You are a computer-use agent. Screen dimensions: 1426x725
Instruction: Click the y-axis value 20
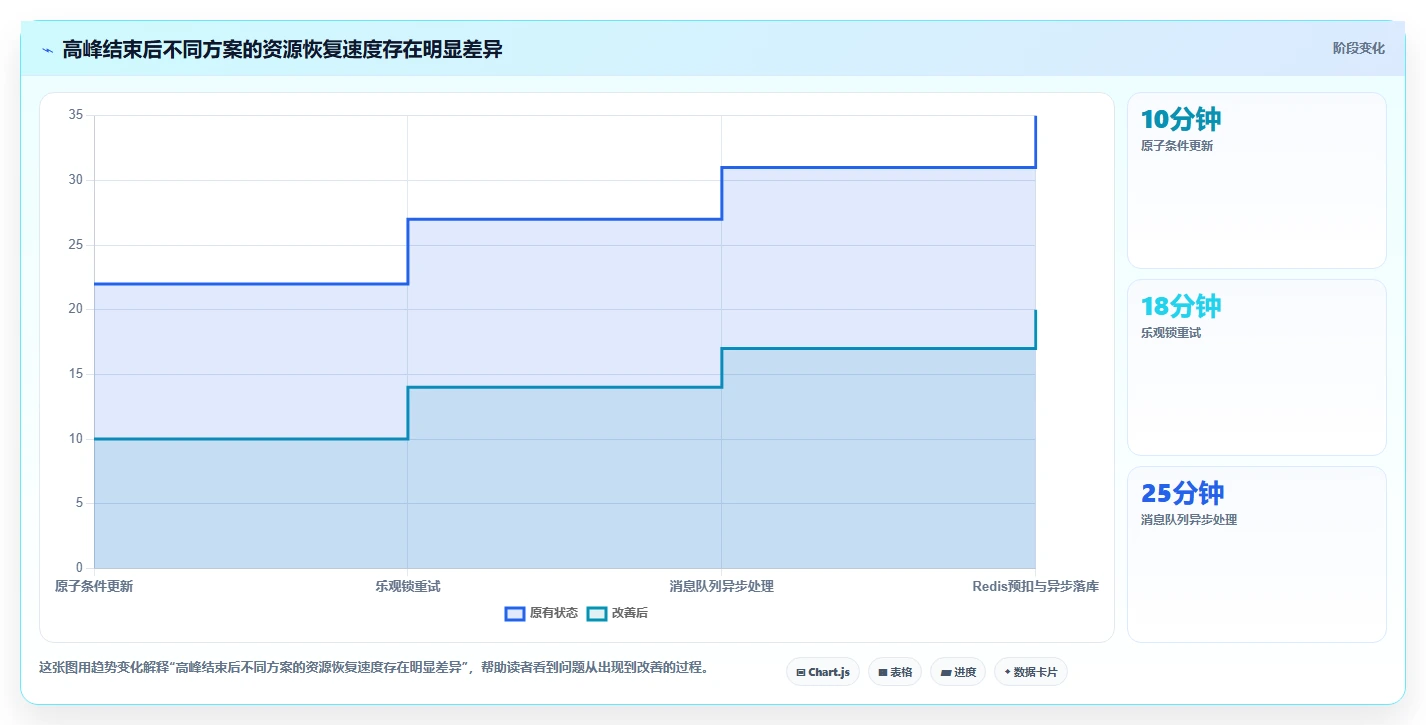pos(76,309)
